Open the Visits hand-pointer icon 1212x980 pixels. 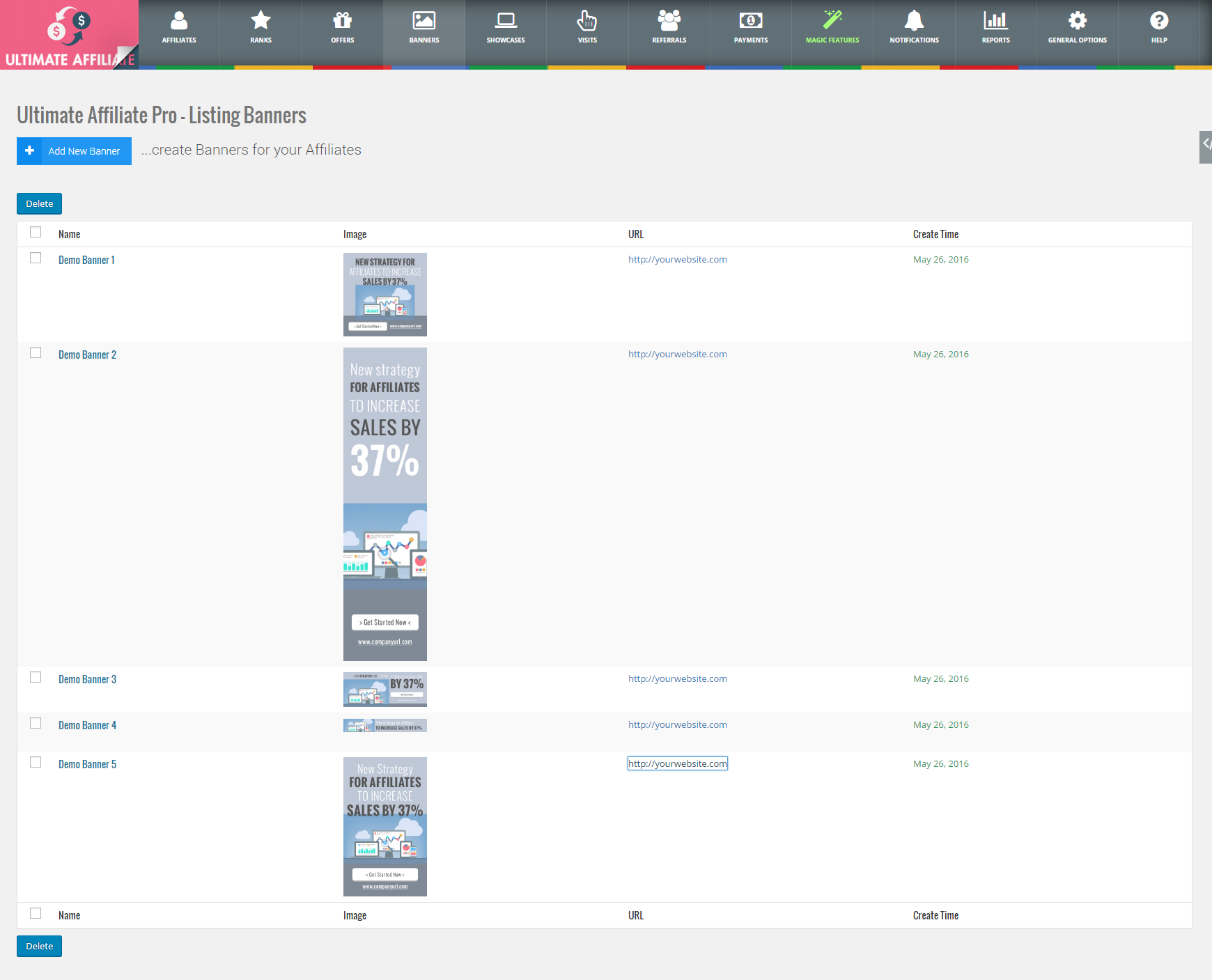tap(587, 21)
